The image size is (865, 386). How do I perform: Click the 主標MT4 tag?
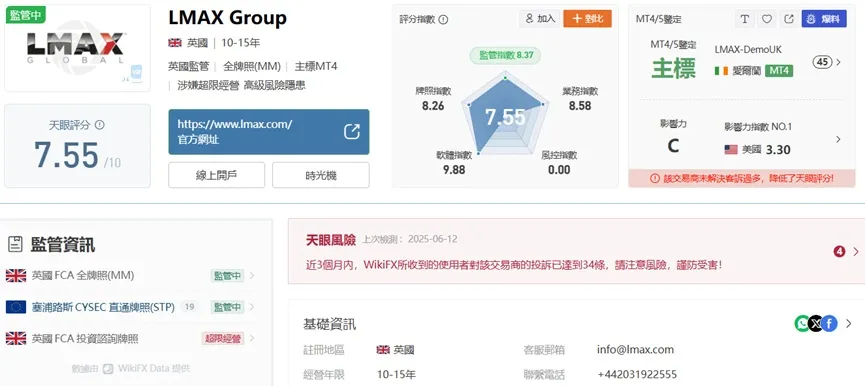pos(316,67)
